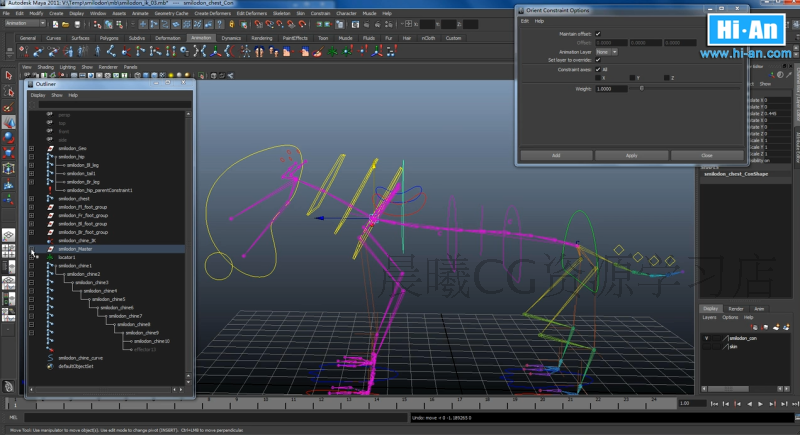Switch to four-view layout icon
Image resolution: width=800 pixels, height=435 pixels.
(x=8, y=251)
